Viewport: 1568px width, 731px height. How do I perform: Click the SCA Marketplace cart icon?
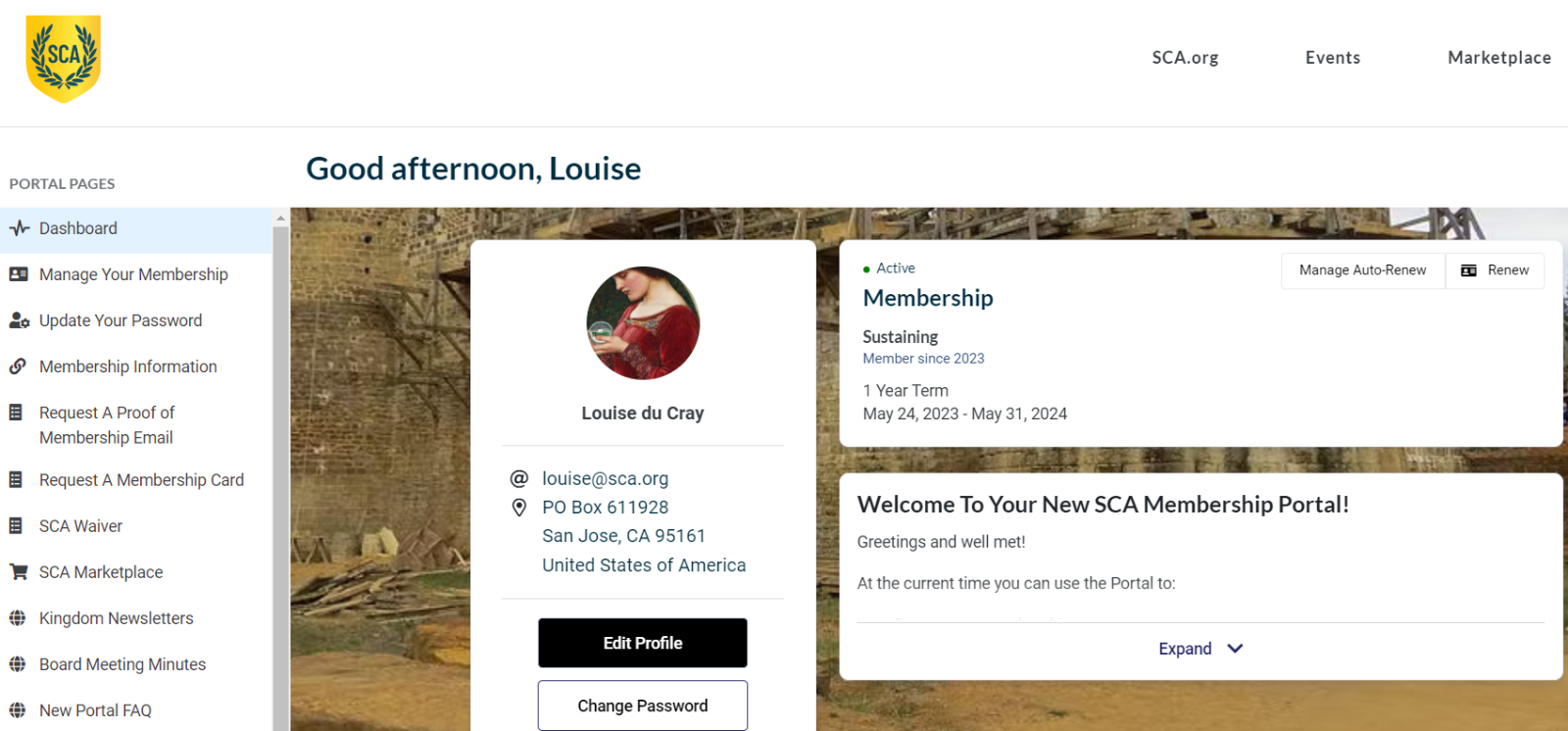point(18,572)
